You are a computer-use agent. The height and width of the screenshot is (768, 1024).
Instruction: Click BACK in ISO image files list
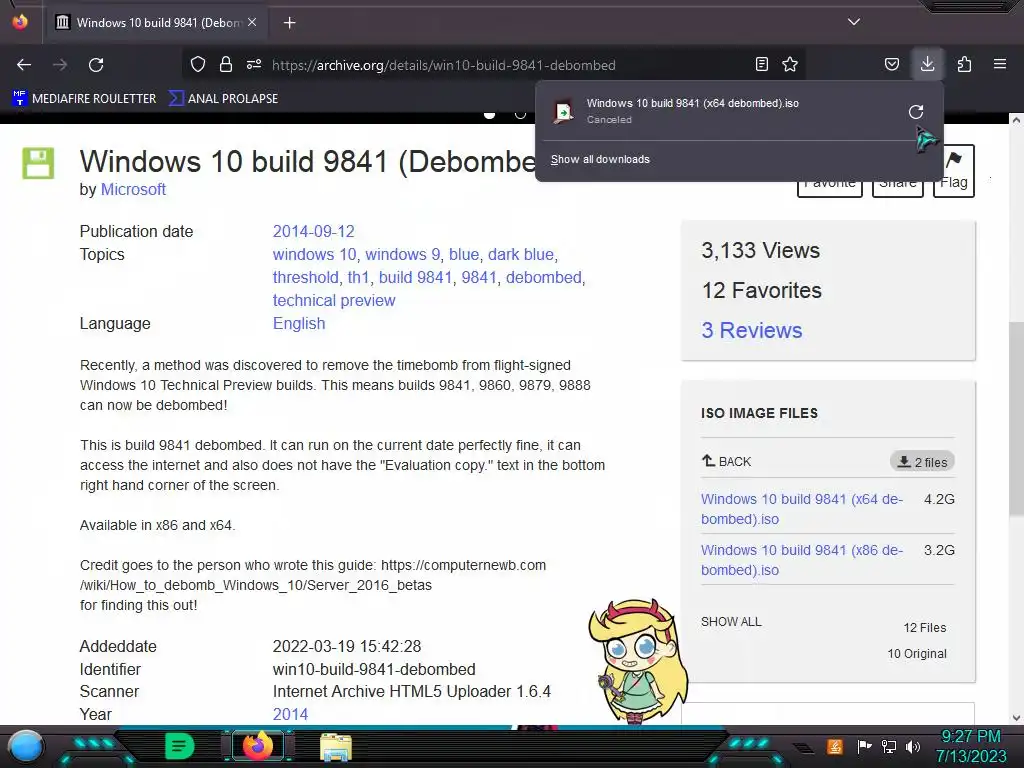[x=726, y=461]
